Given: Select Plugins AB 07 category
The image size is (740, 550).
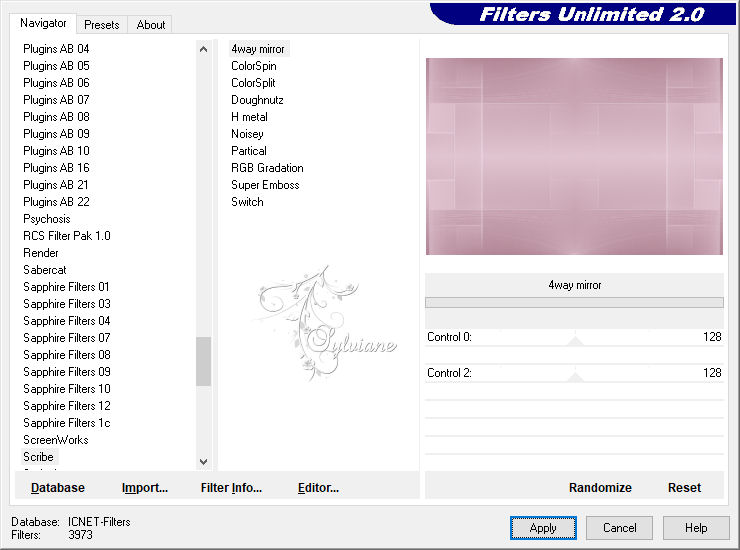Looking at the screenshot, I should click(56, 100).
